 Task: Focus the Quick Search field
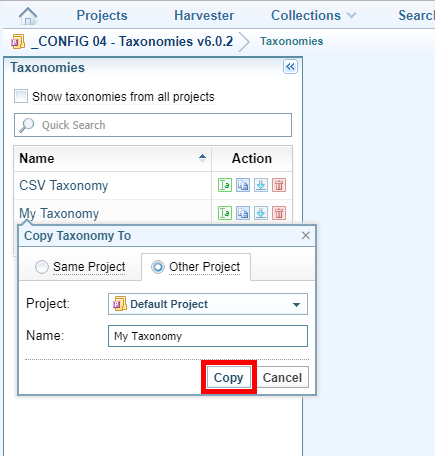click(x=153, y=125)
